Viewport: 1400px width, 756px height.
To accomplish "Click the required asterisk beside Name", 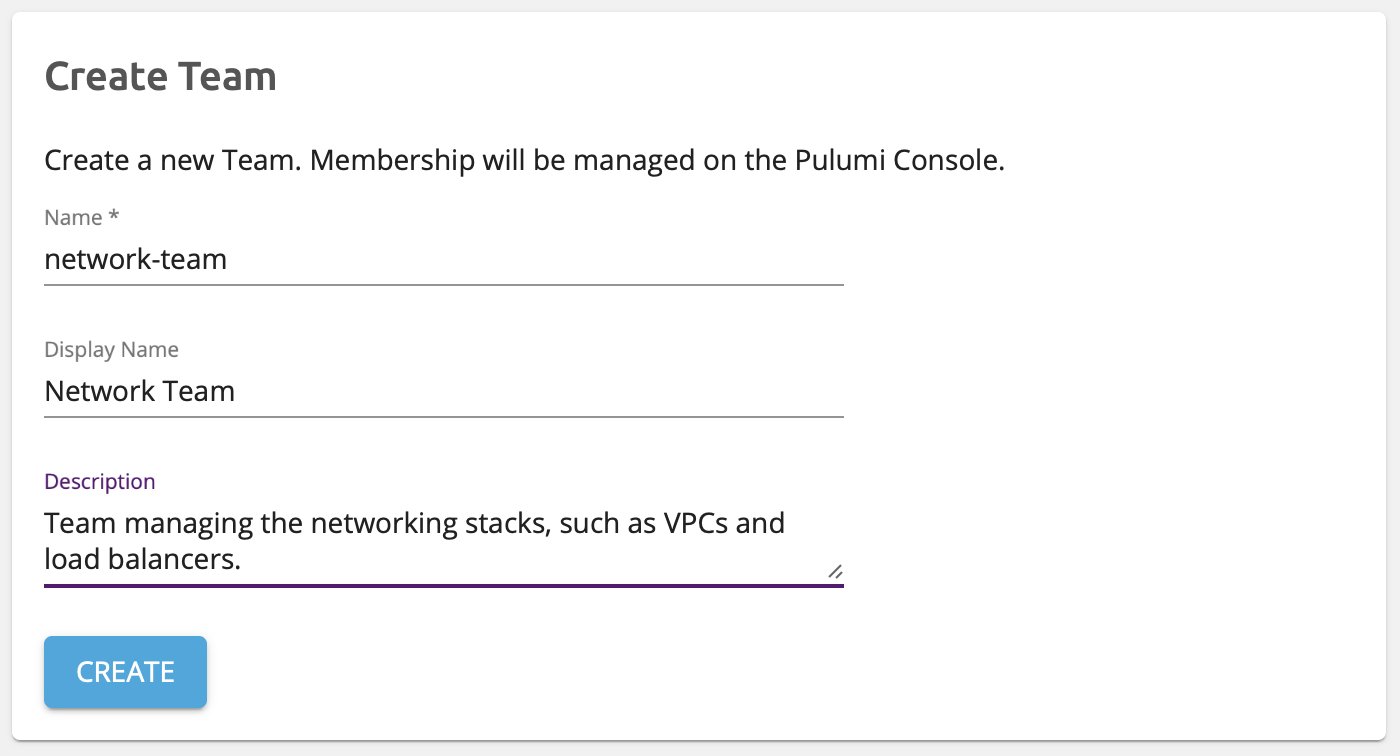I will click(x=114, y=217).
